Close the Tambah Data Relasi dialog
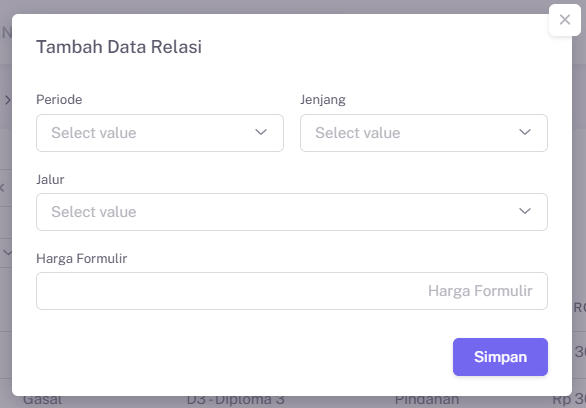Screen dimensions: 586x408 565,20
